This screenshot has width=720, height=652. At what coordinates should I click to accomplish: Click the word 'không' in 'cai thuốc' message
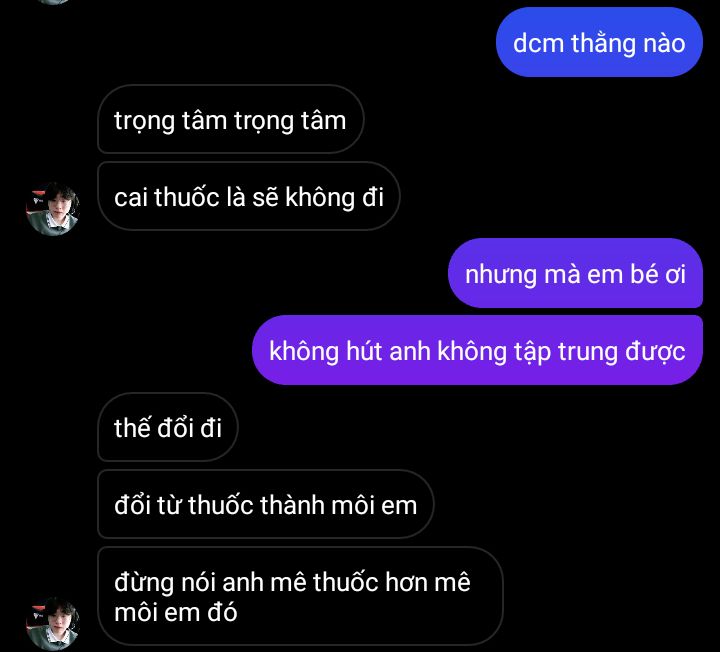pos(320,198)
